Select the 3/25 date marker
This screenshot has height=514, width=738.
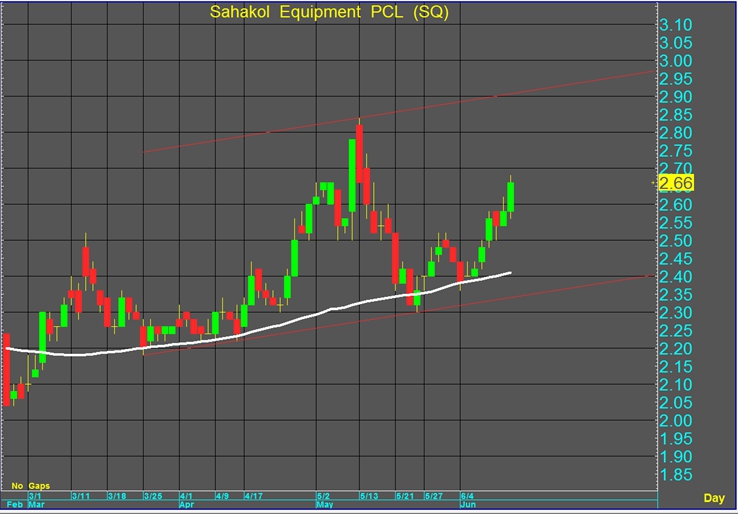(x=153, y=496)
